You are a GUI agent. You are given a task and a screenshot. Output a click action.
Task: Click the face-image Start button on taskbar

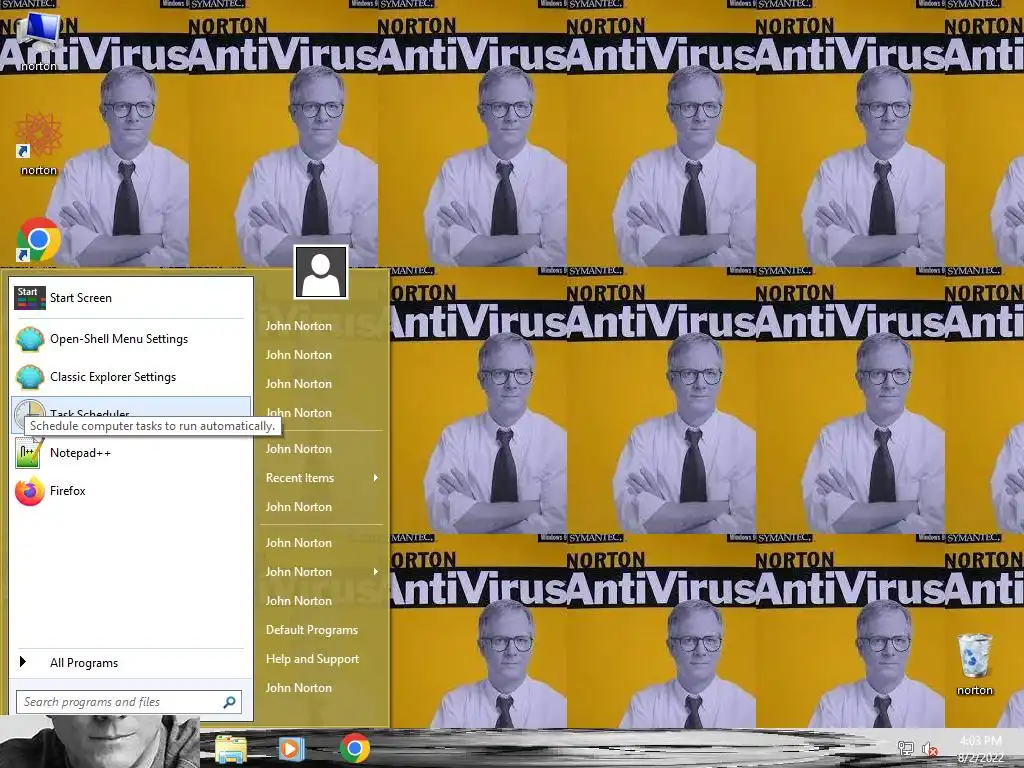point(99,741)
